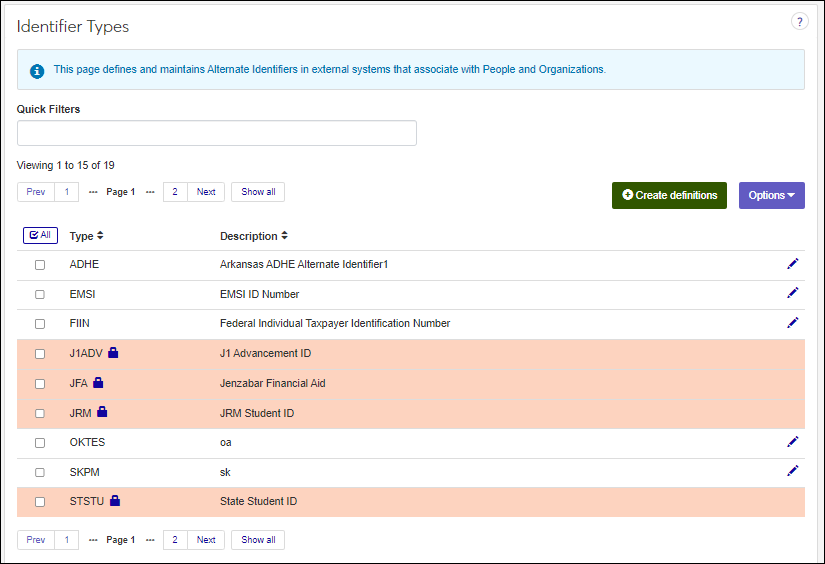This screenshot has height=564, width=825.
Task: Click the pencil icon for EMSI row
Action: (793, 293)
